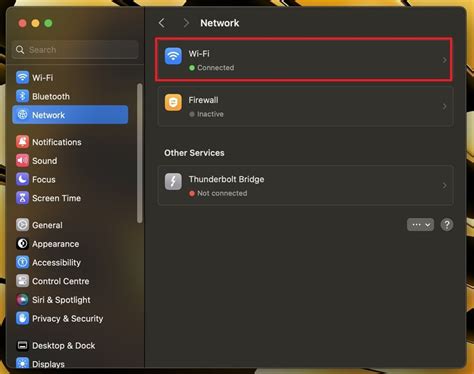Click the Wi-Fi icon in the sidebar
Screen dimensions: 474x374
pos(22,77)
